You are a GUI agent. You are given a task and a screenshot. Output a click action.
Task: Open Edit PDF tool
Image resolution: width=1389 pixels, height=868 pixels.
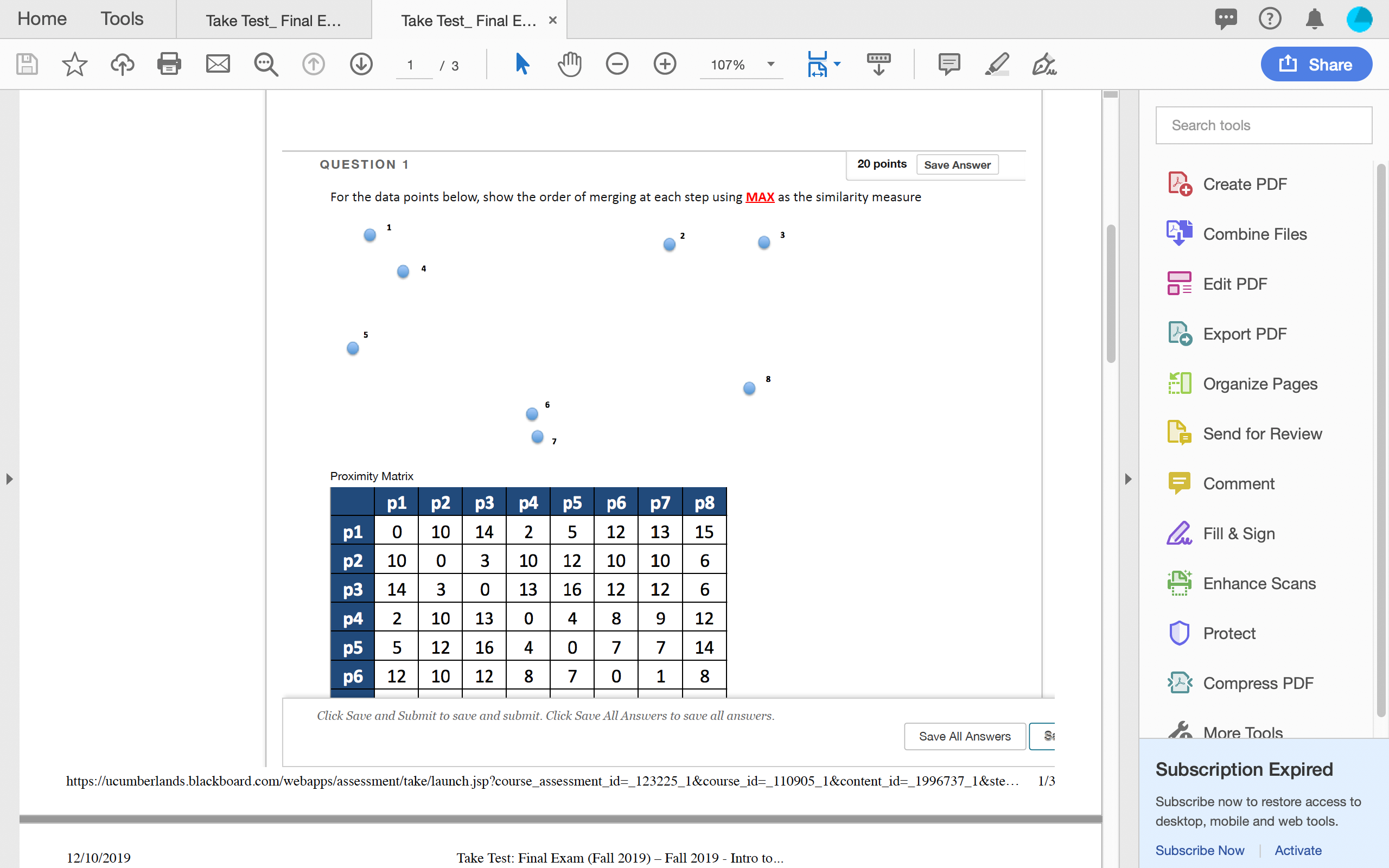point(1217,284)
